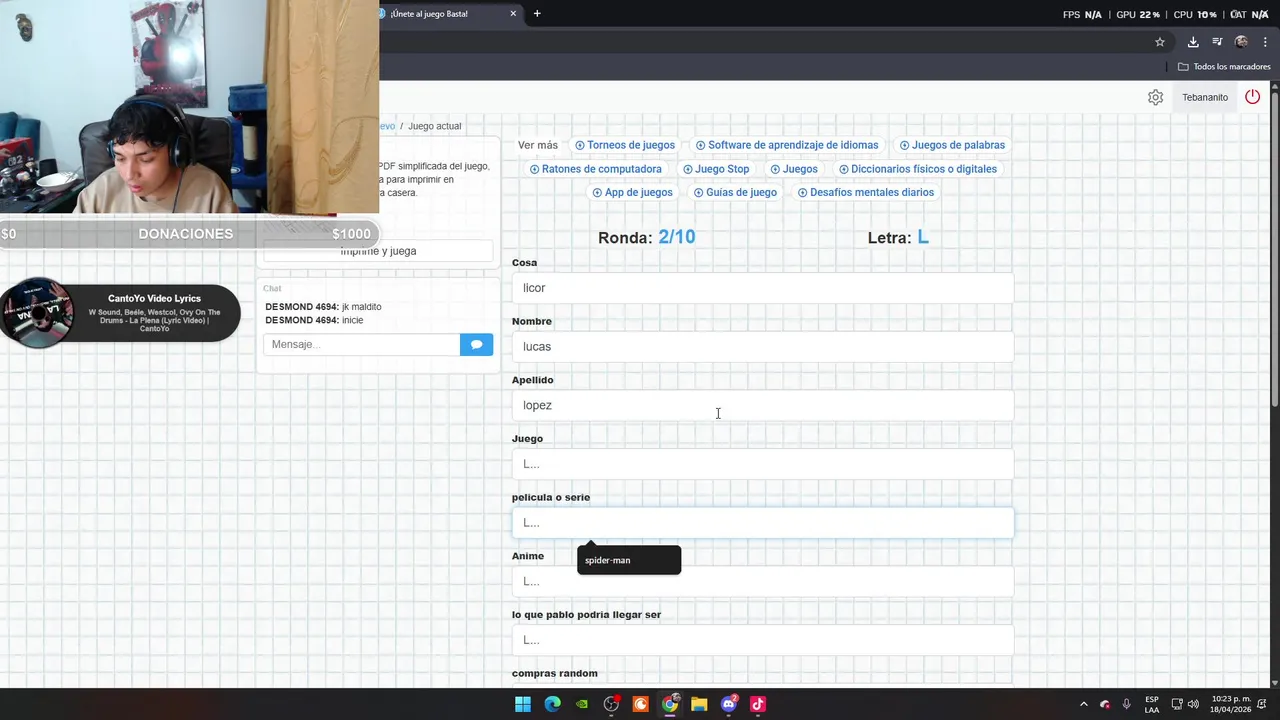Screen dimensions: 1280x720
Task: Open Desafíos mentales diarios link
Action: tap(866, 192)
